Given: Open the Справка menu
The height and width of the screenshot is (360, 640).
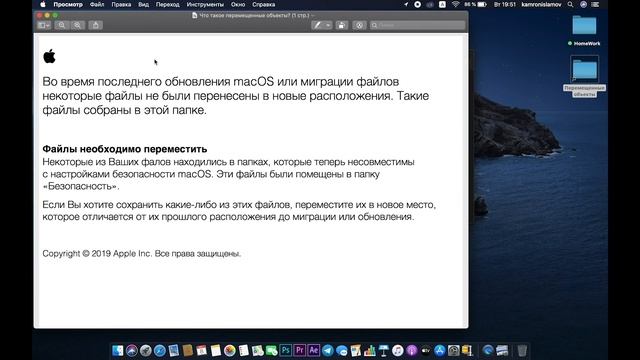Looking at the screenshot, I should click(263, 4).
